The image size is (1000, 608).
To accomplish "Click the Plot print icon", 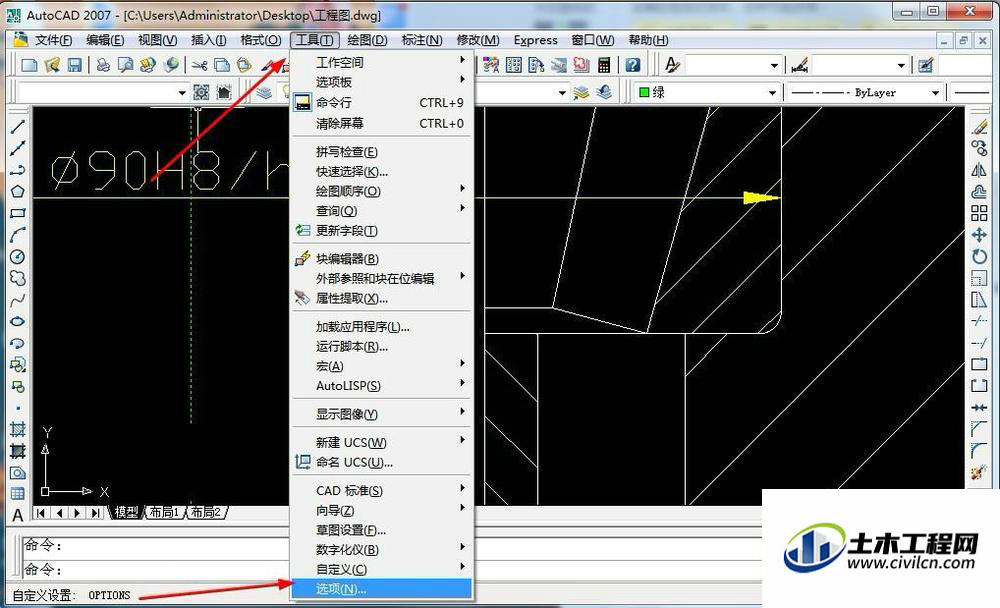I will point(103,64).
